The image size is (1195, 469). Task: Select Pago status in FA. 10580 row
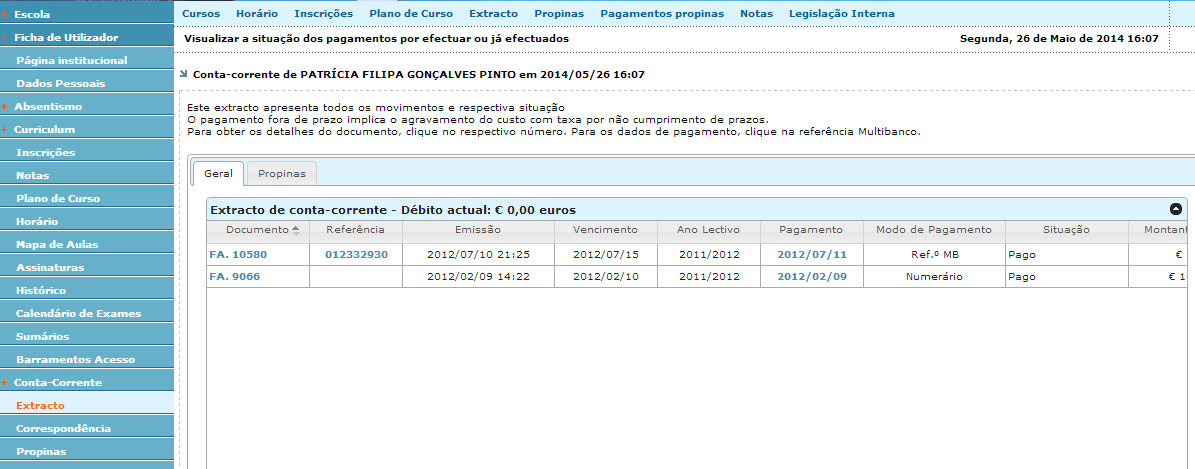[1066, 255]
